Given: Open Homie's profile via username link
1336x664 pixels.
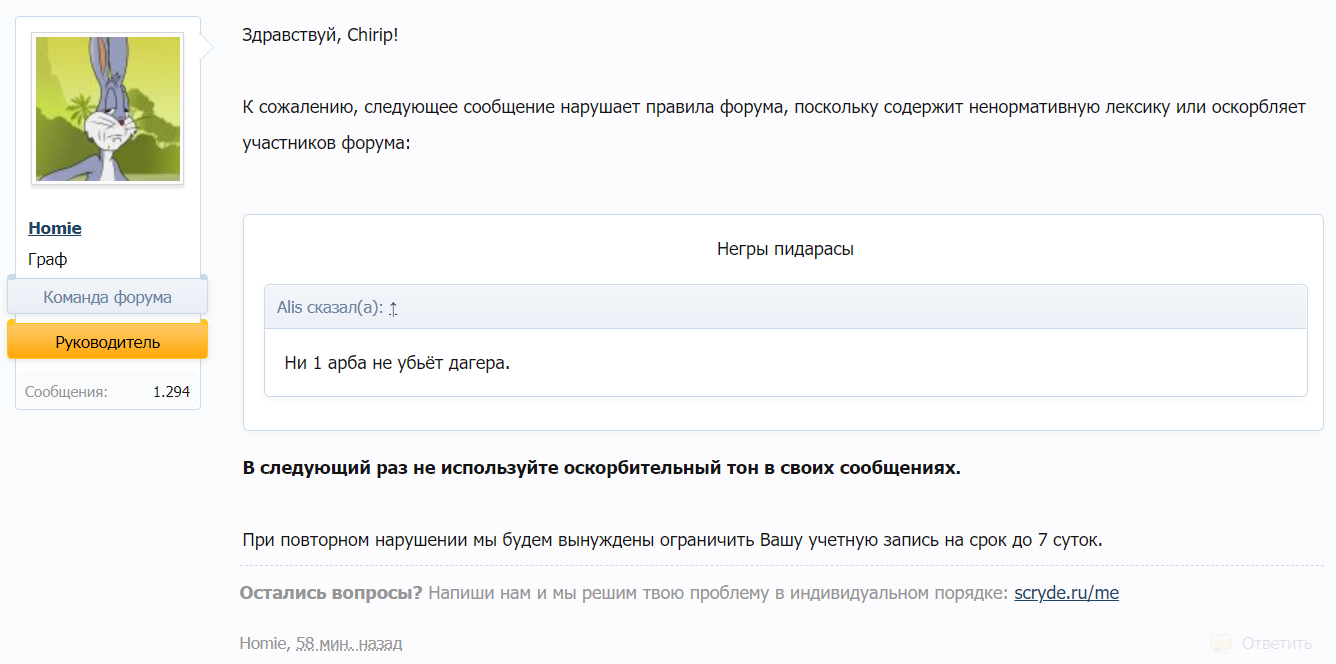Looking at the screenshot, I should (54, 228).
